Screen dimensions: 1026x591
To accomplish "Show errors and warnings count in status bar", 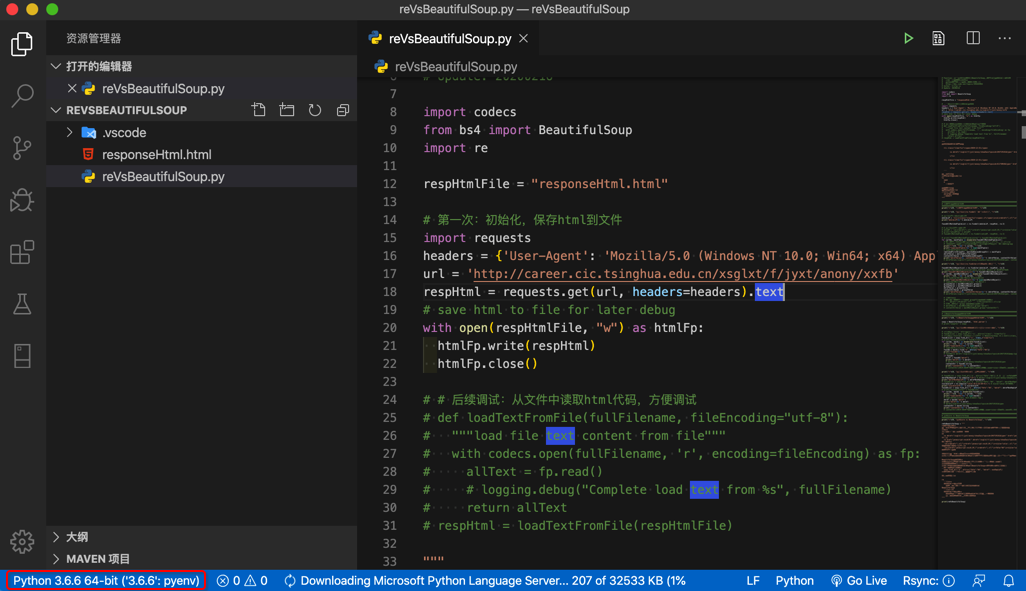I will click(242, 581).
